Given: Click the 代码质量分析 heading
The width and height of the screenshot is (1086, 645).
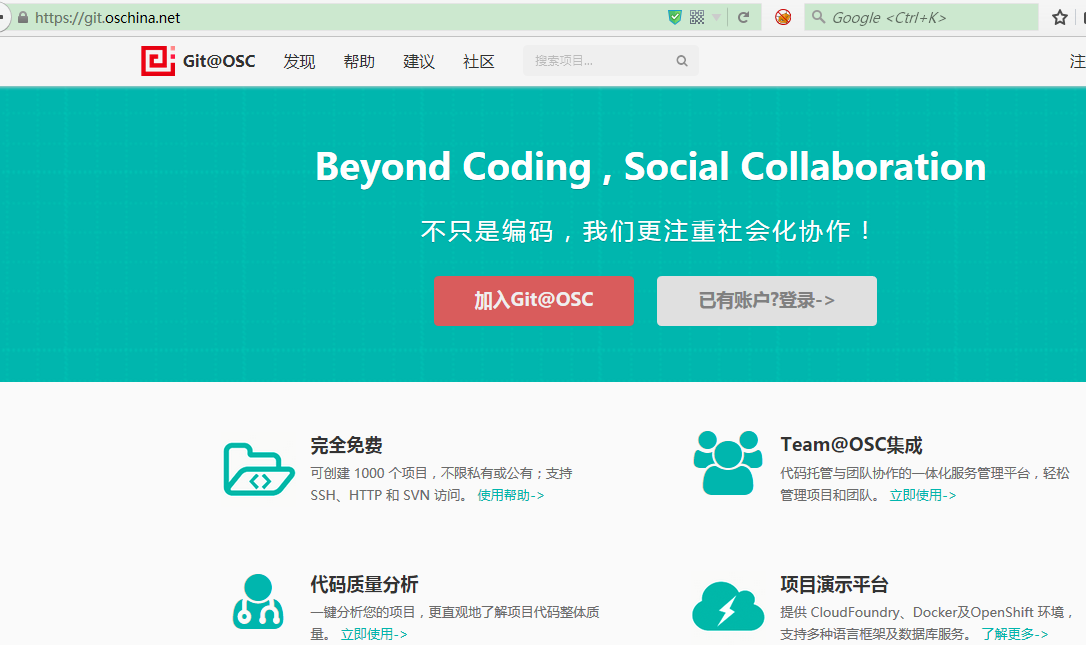Looking at the screenshot, I should [x=364, y=584].
